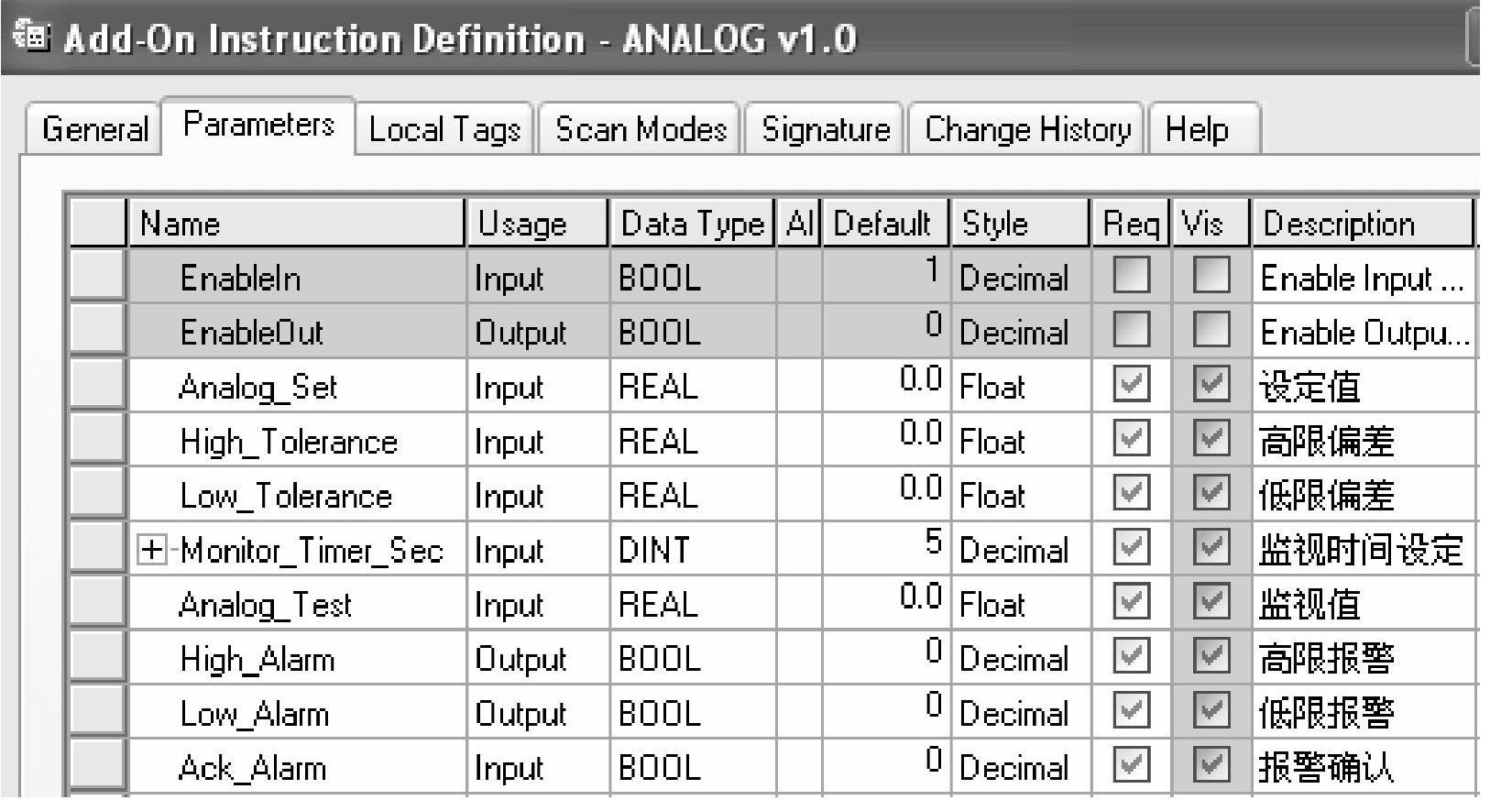Image resolution: width=1512 pixels, height=800 pixels.
Task: Uncheck Req checkbox for High_Alarm row
Action: pyautogui.click(x=1130, y=657)
